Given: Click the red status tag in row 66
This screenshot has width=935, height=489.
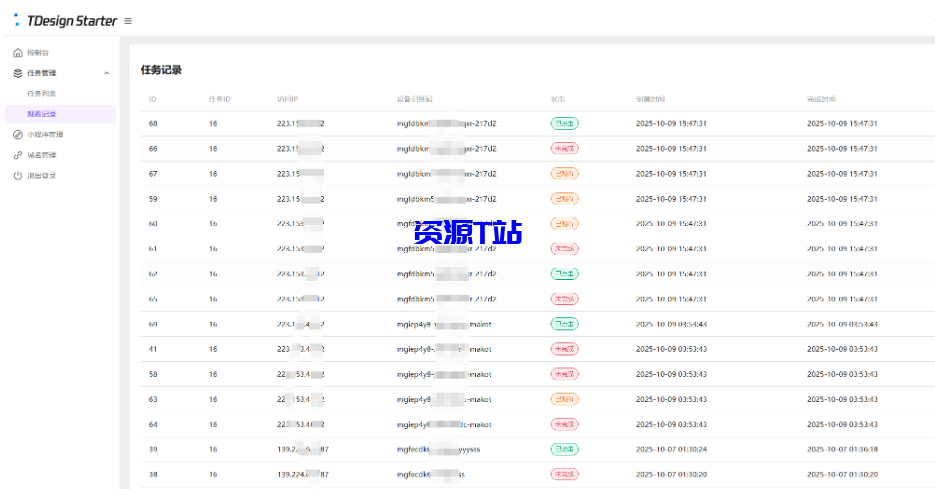Looking at the screenshot, I should point(564,149).
